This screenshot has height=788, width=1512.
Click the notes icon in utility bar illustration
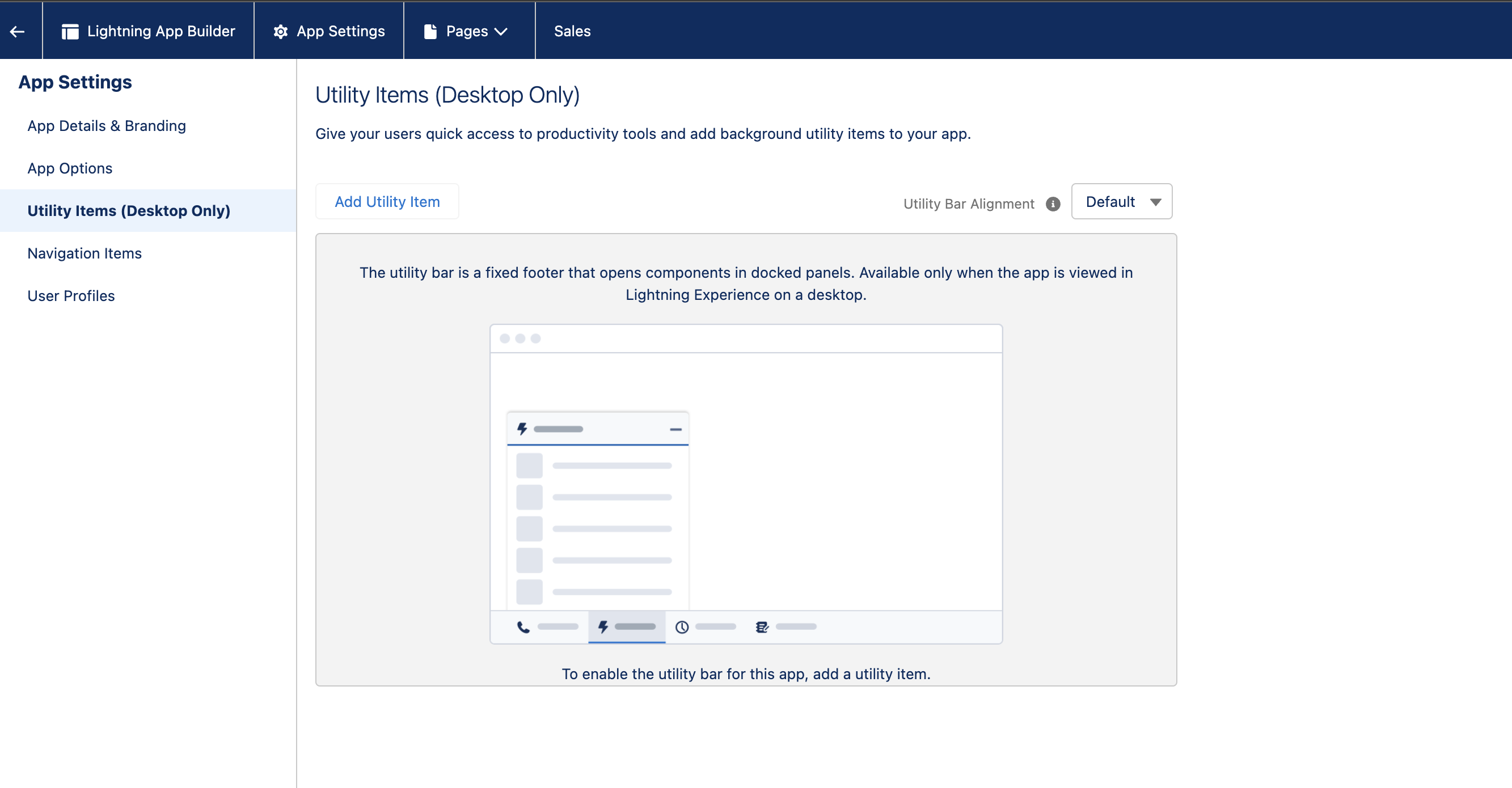(x=762, y=626)
